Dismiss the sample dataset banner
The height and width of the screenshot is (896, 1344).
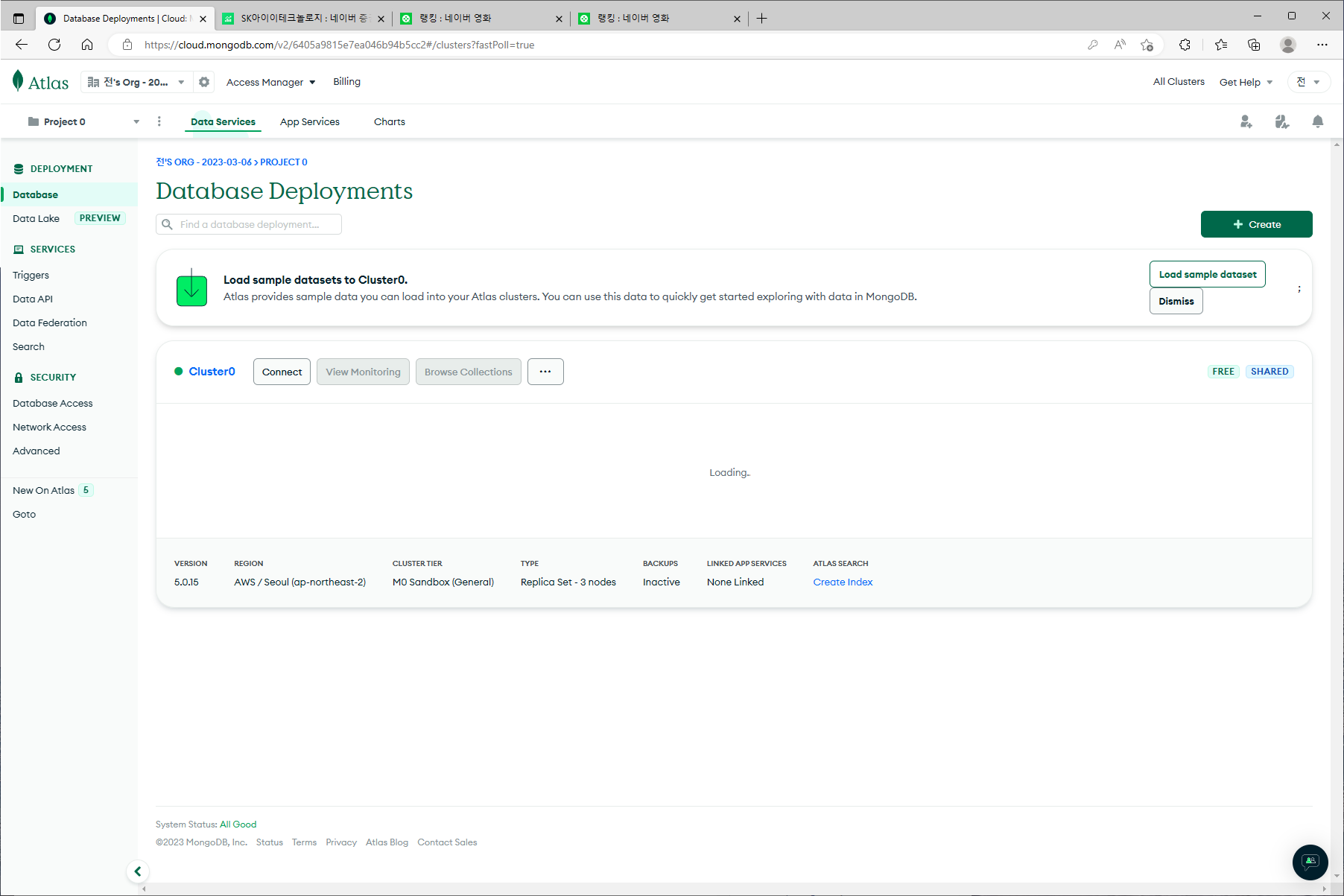pos(1176,301)
